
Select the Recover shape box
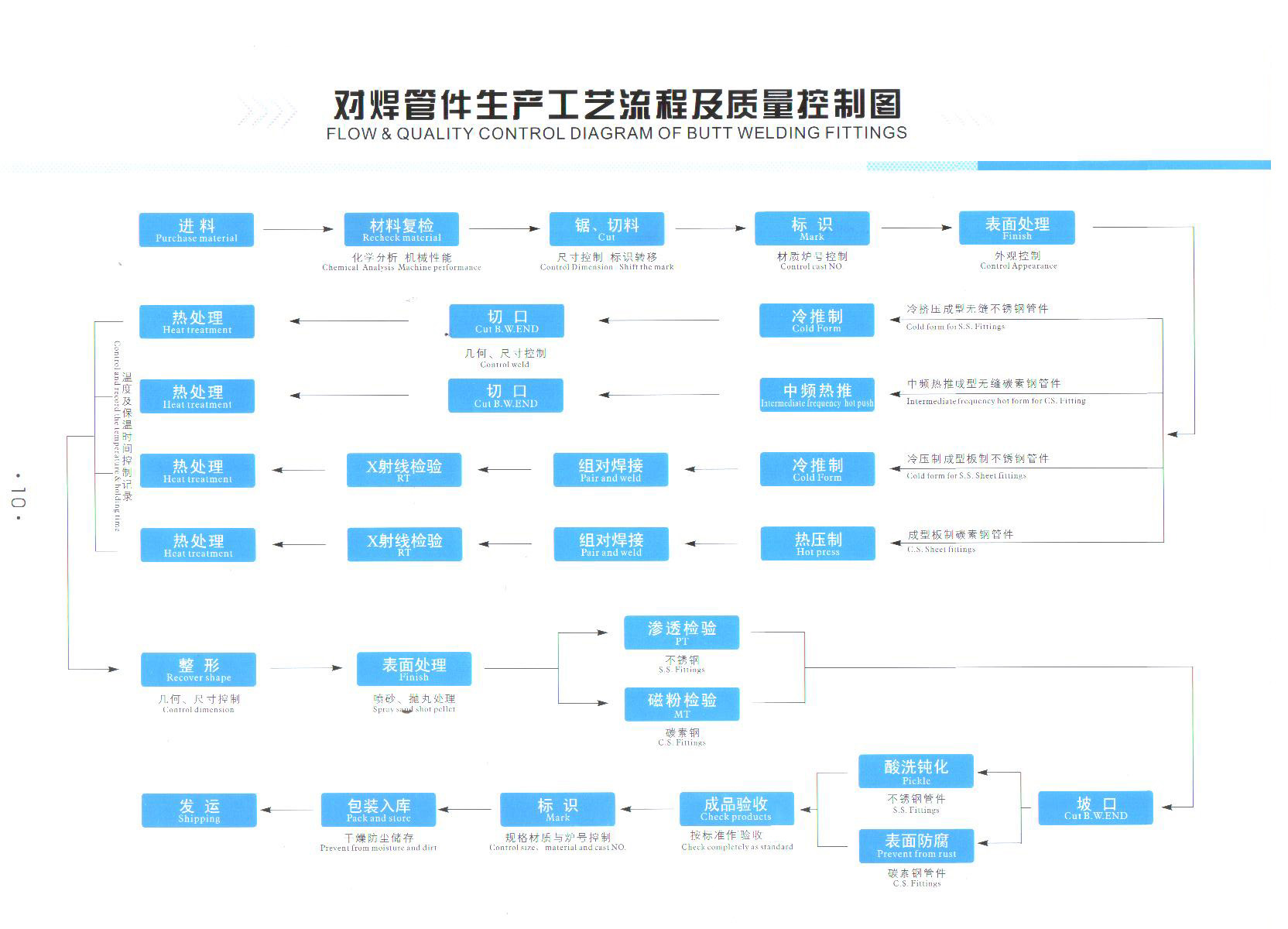198,670
